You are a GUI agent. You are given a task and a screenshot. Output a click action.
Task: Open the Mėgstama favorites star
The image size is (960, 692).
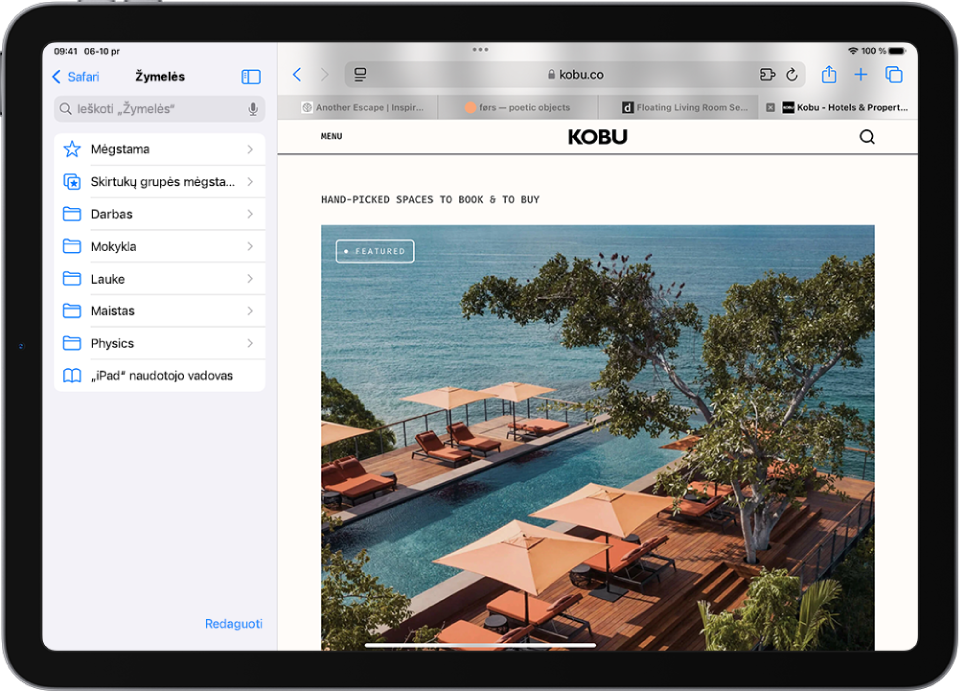pos(72,149)
